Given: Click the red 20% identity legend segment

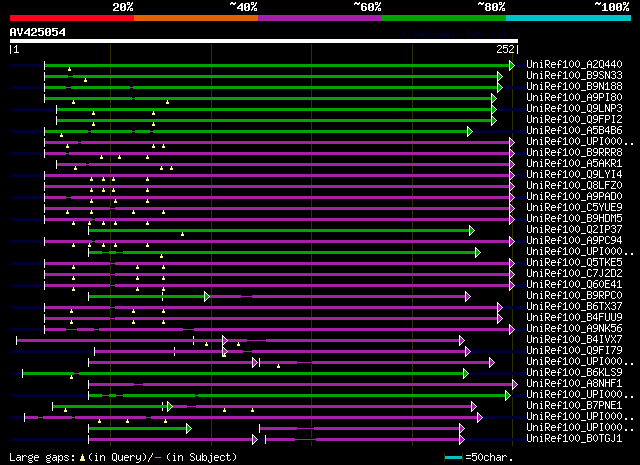Looking at the screenshot, I should click(x=72, y=18).
